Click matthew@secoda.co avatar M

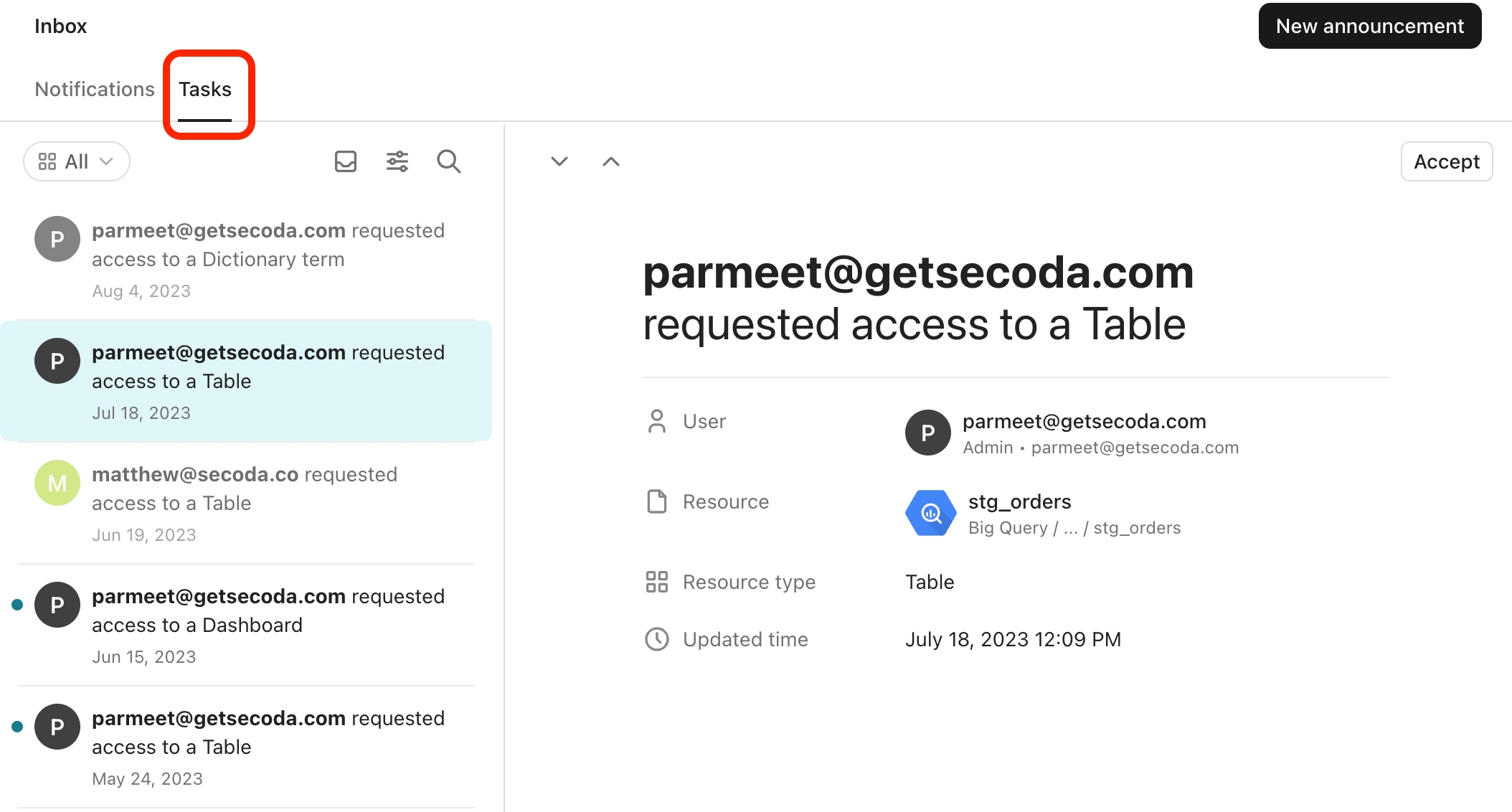click(57, 483)
